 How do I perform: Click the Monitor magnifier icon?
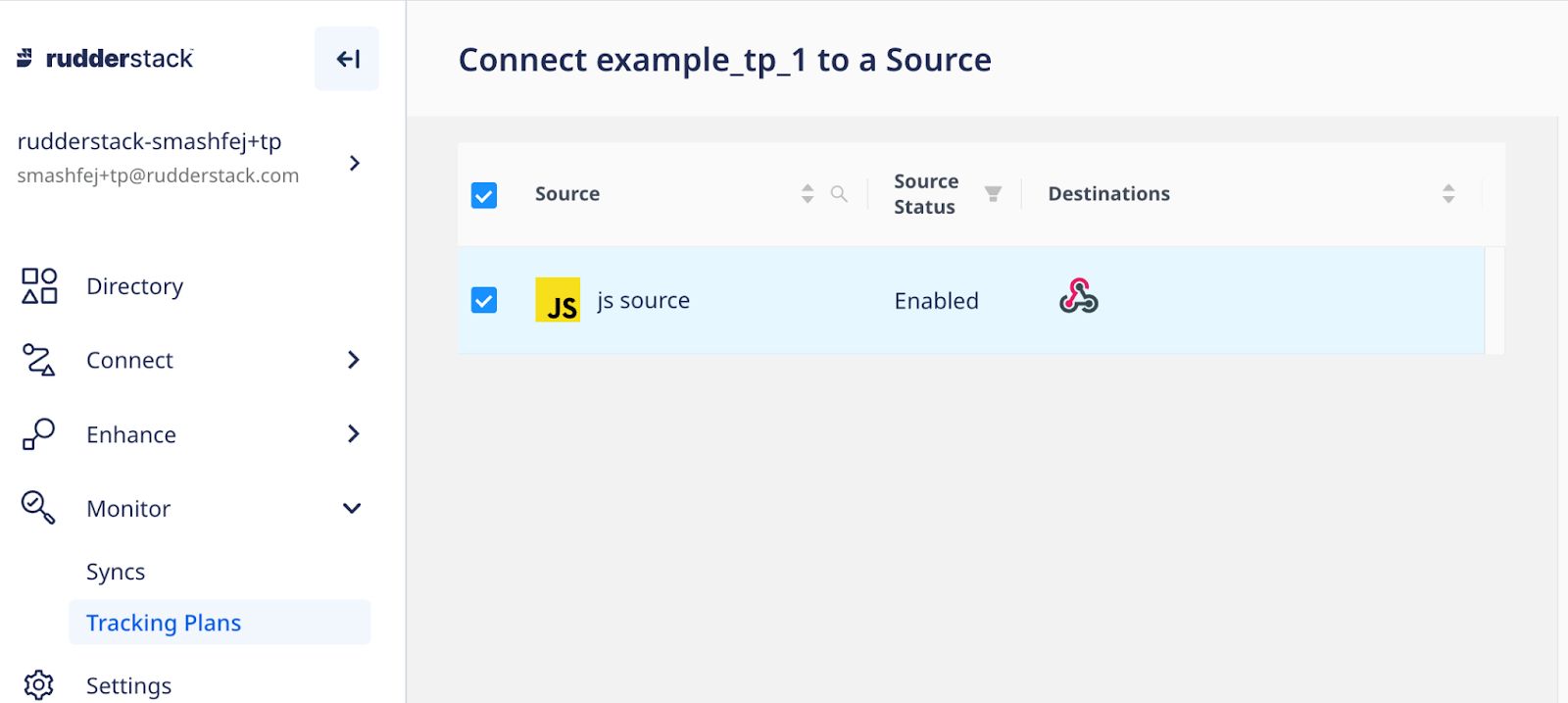coord(38,507)
